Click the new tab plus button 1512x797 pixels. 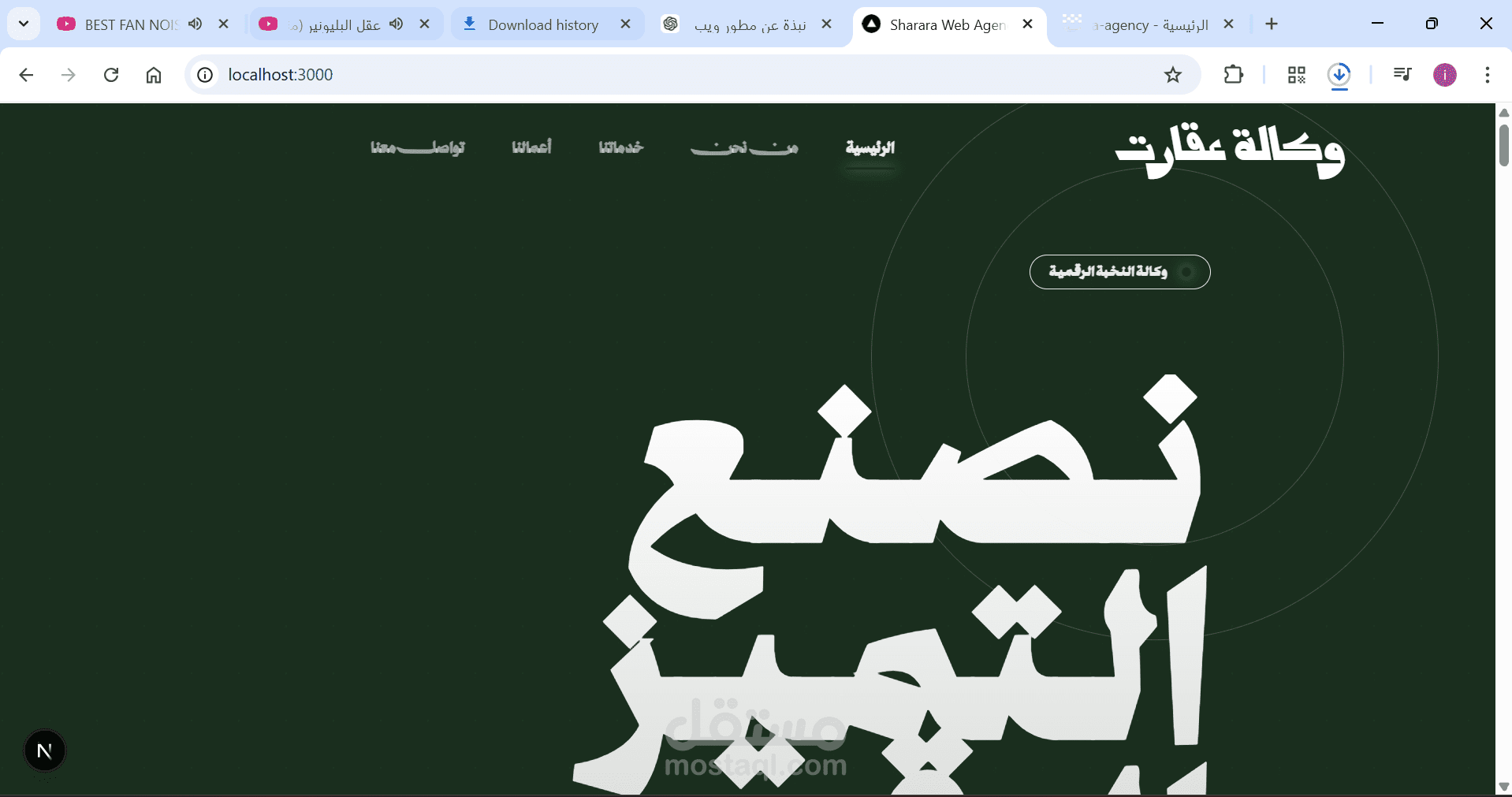tap(1272, 24)
